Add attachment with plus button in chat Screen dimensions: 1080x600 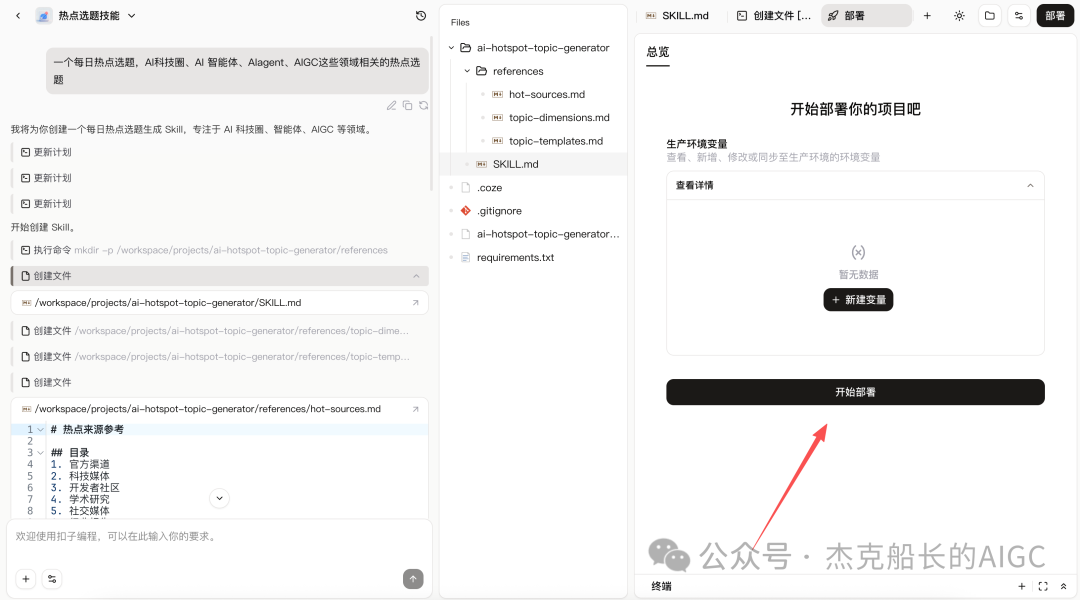point(25,579)
